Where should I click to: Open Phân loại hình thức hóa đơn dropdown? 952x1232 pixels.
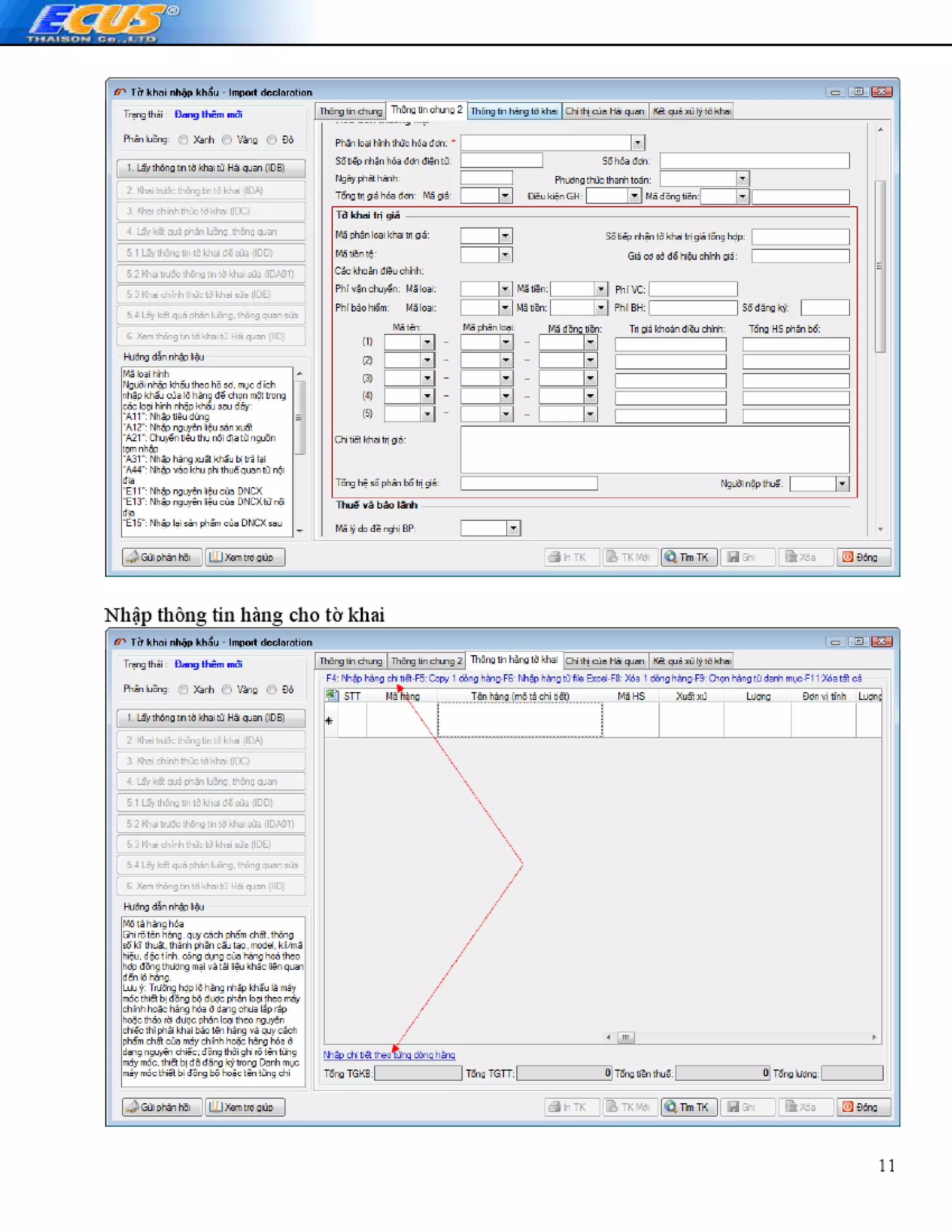click(x=637, y=143)
